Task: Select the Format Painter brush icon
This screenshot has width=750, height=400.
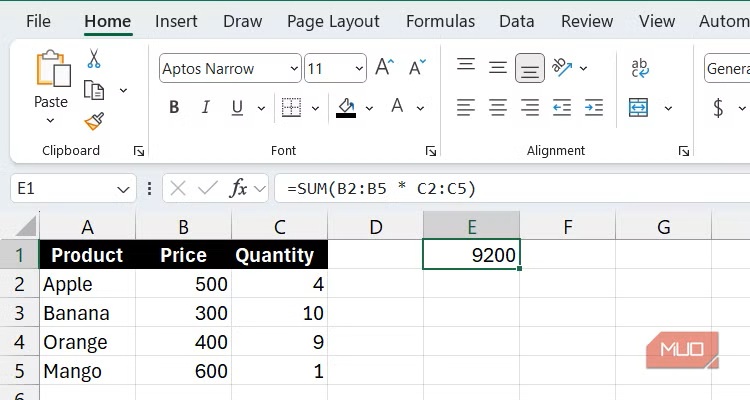Action: (94, 121)
